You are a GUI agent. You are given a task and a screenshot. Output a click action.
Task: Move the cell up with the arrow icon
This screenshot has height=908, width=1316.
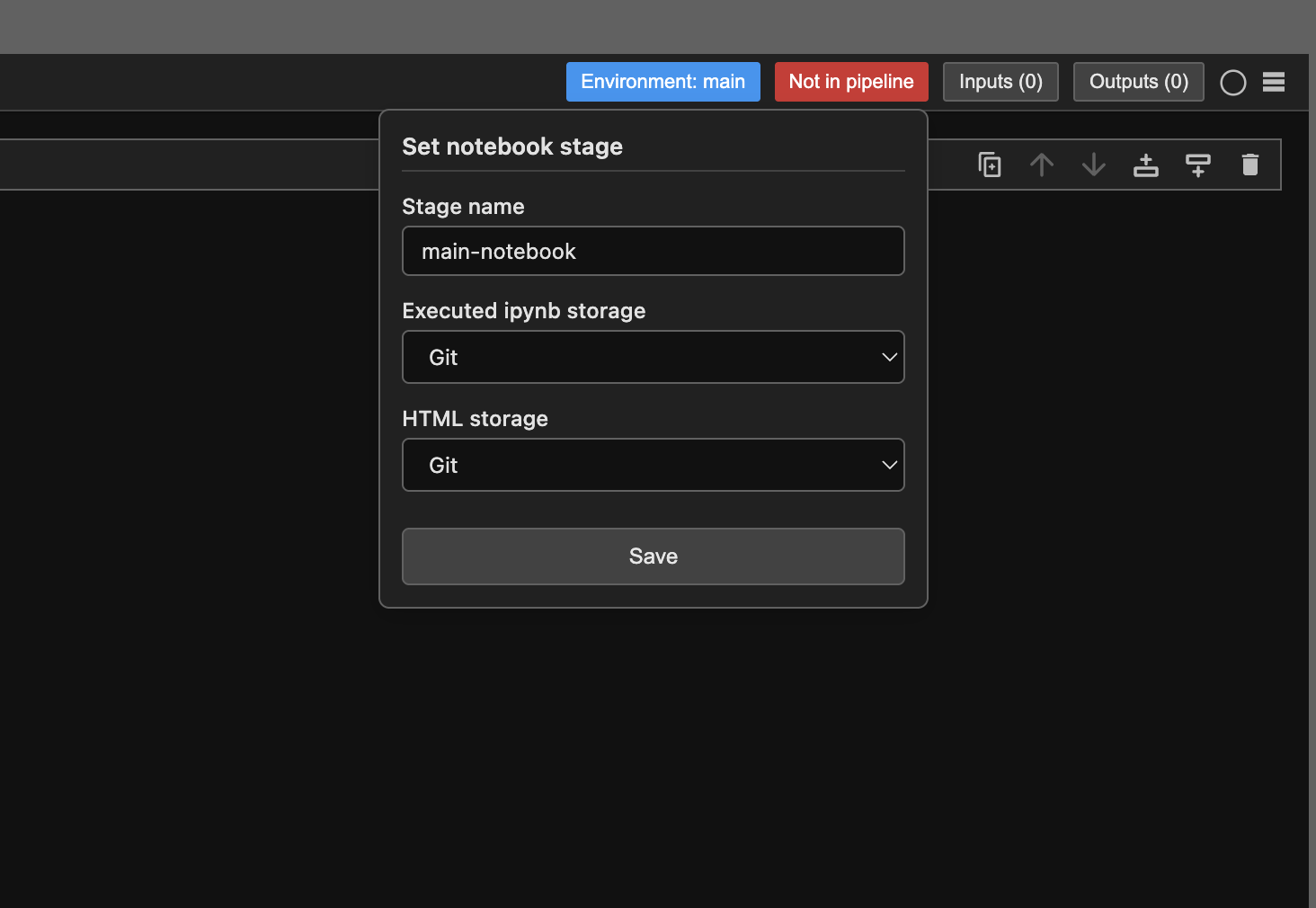[1042, 165]
